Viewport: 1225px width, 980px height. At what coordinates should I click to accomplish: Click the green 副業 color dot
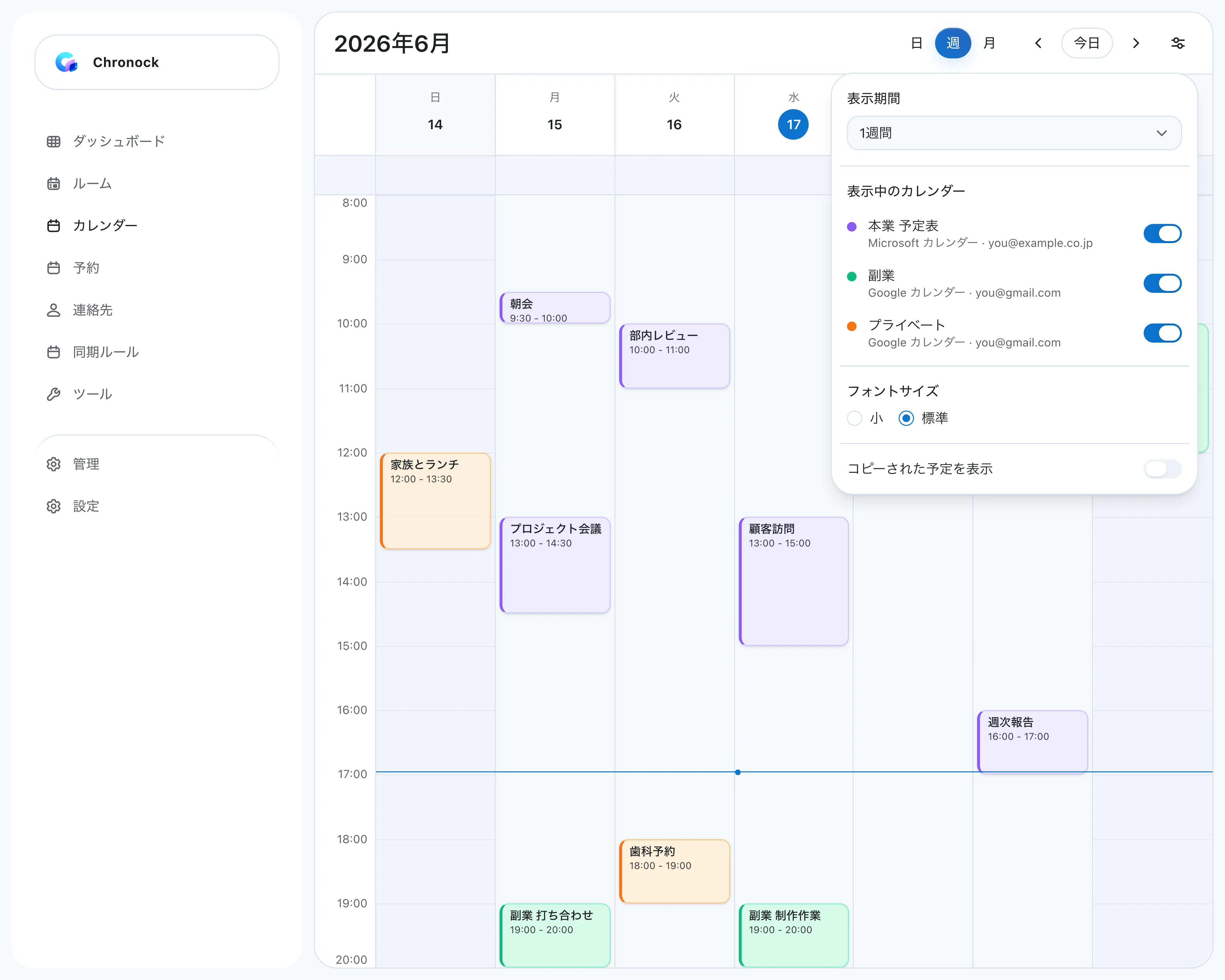(x=852, y=277)
